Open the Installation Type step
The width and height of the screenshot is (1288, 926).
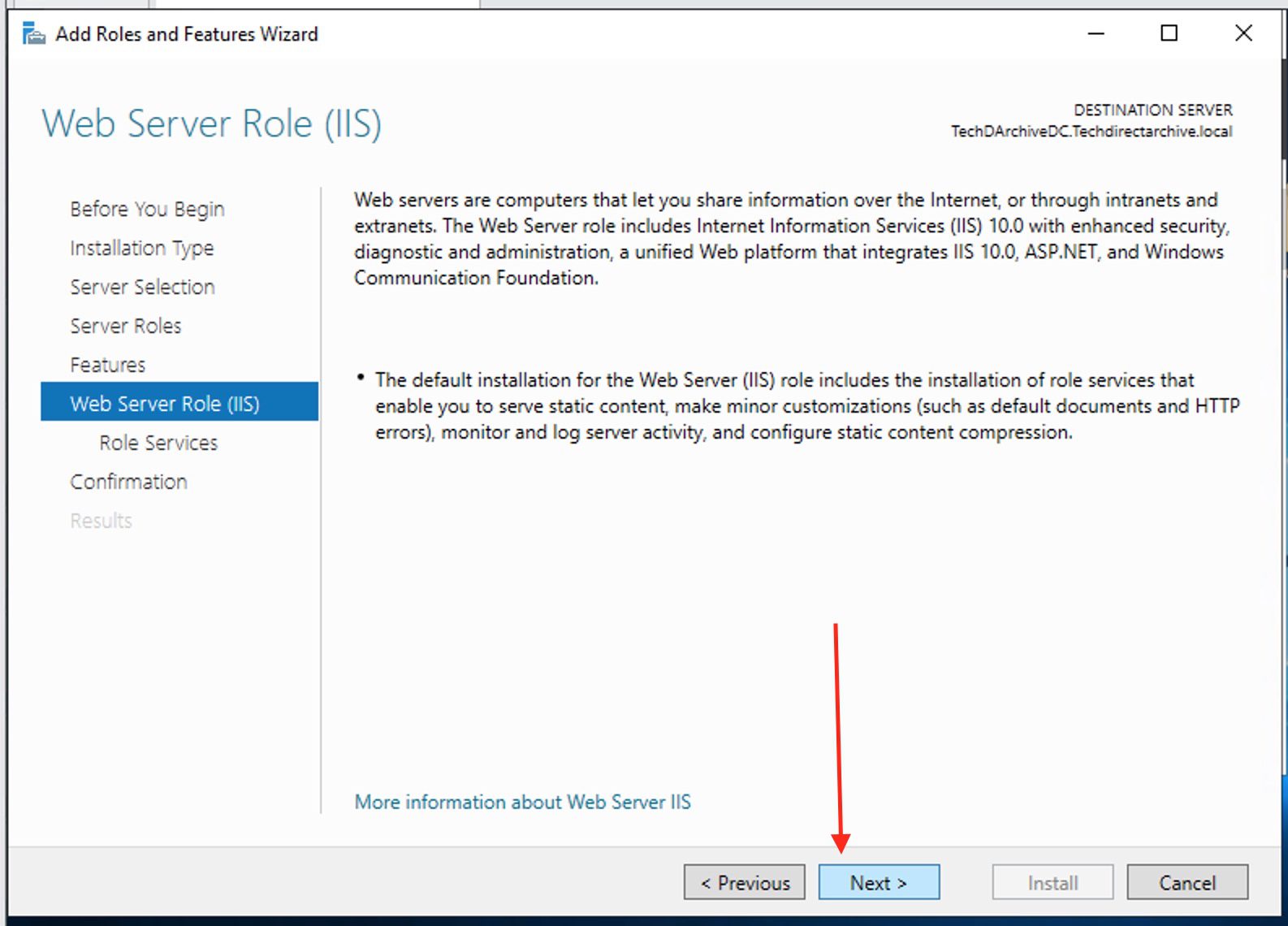tap(142, 248)
